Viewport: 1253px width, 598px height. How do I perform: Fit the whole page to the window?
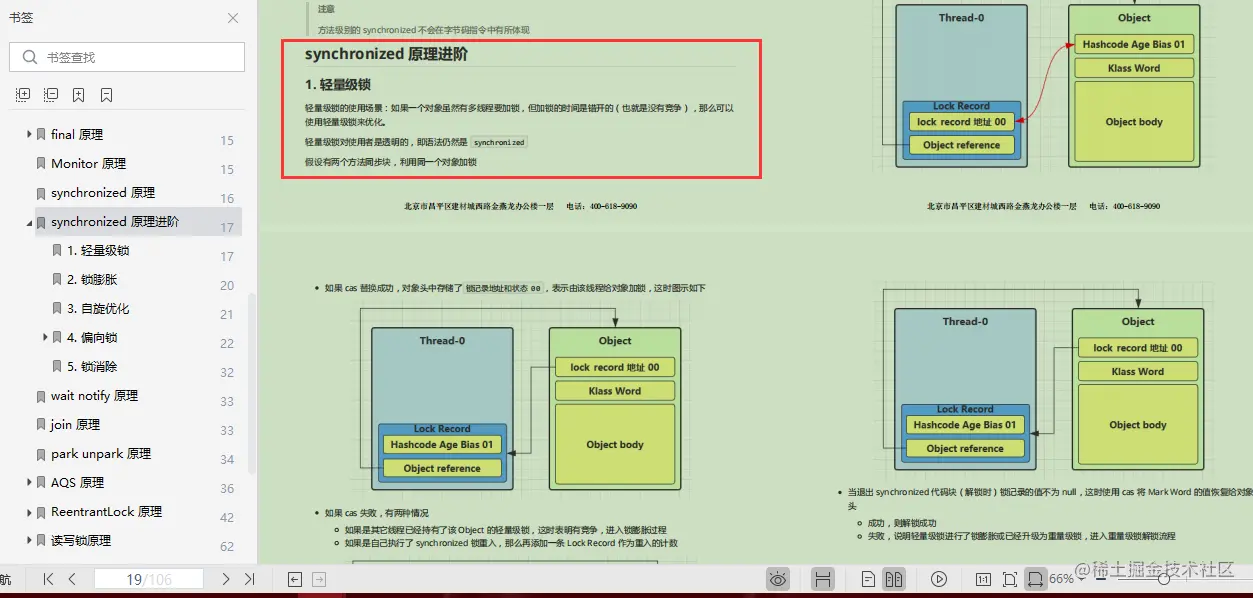1010,578
